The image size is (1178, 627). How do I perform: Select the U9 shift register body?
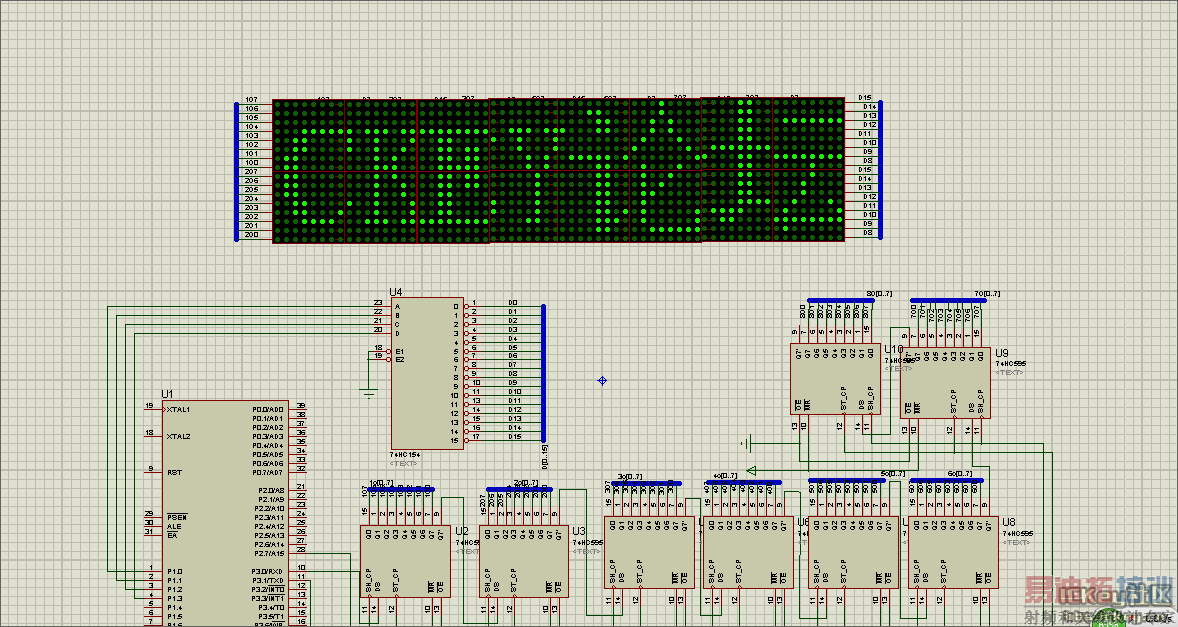[x=945, y=382]
